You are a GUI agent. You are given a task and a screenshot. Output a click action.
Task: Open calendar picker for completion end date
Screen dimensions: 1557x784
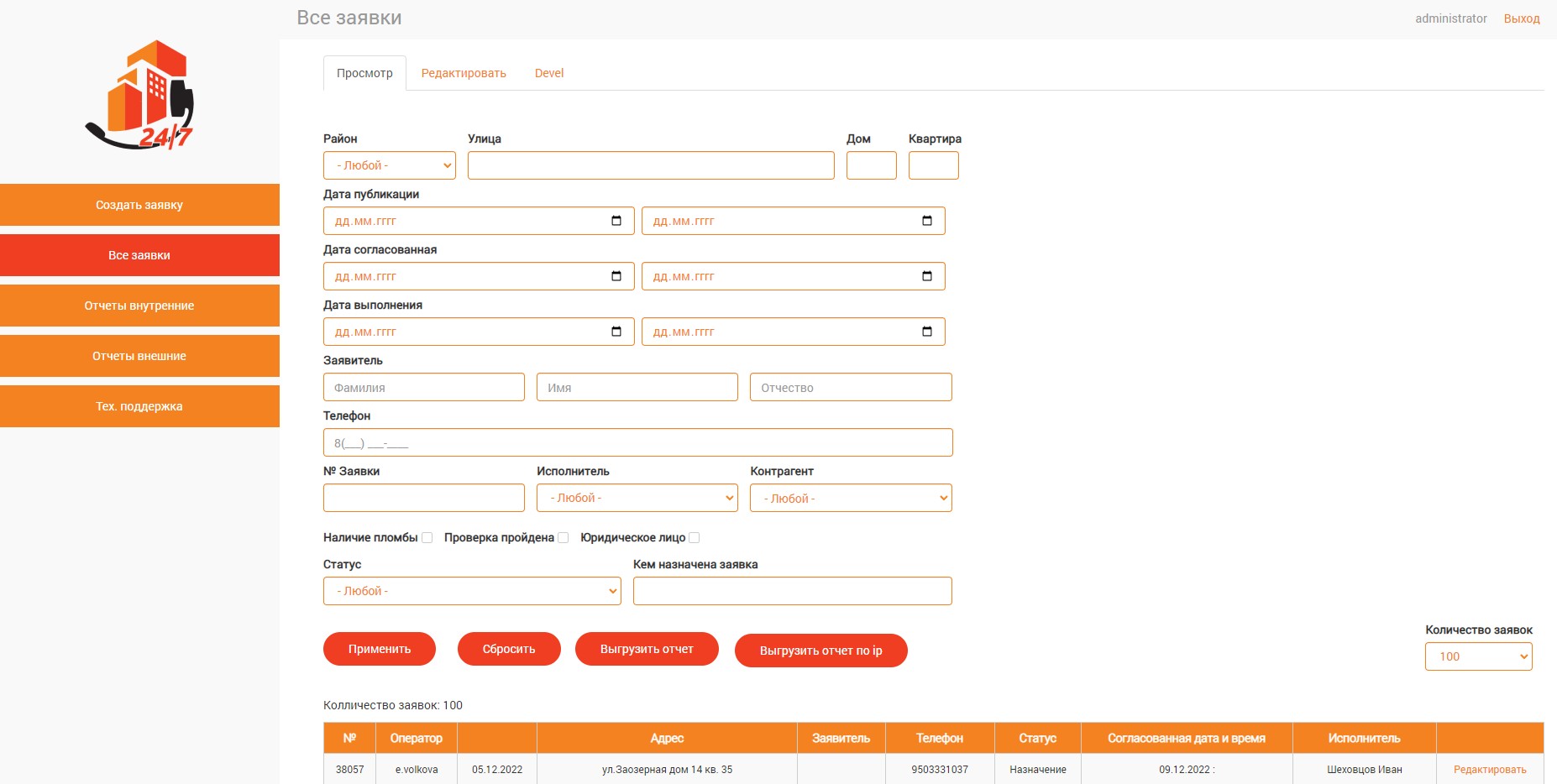[x=927, y=332]
